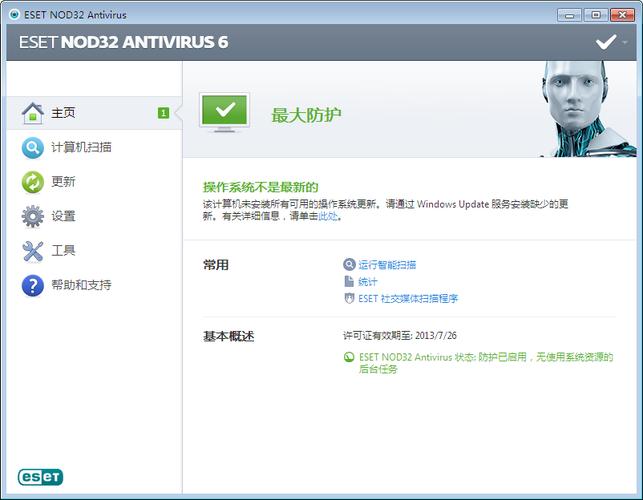643x500 pixels.
Task: Click the magnifier icon beside 运行智能扫描
Action: [x=349, y=265]
